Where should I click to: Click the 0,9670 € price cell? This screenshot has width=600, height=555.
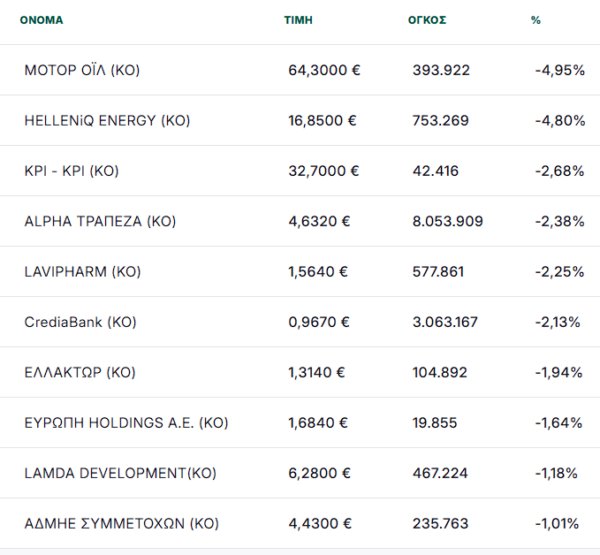319,322
